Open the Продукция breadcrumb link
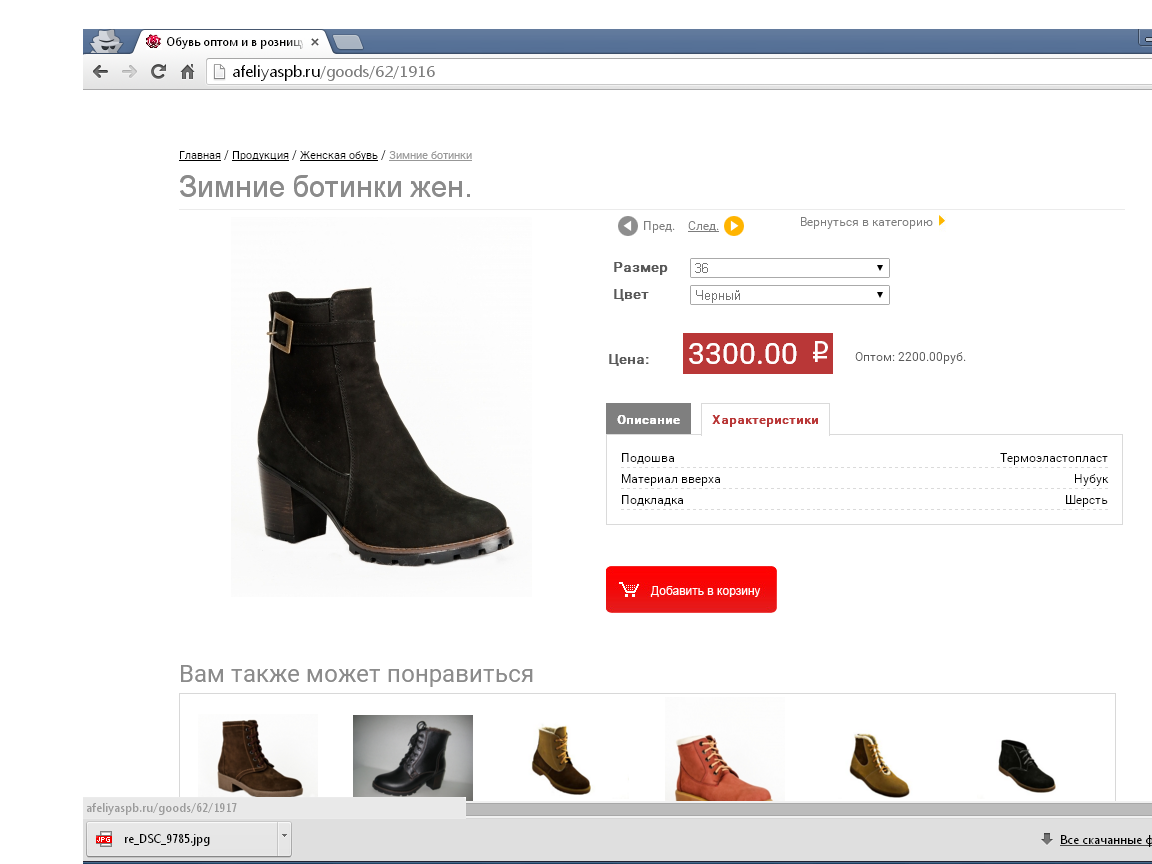 pyautogui.click(x=260, y=155)
